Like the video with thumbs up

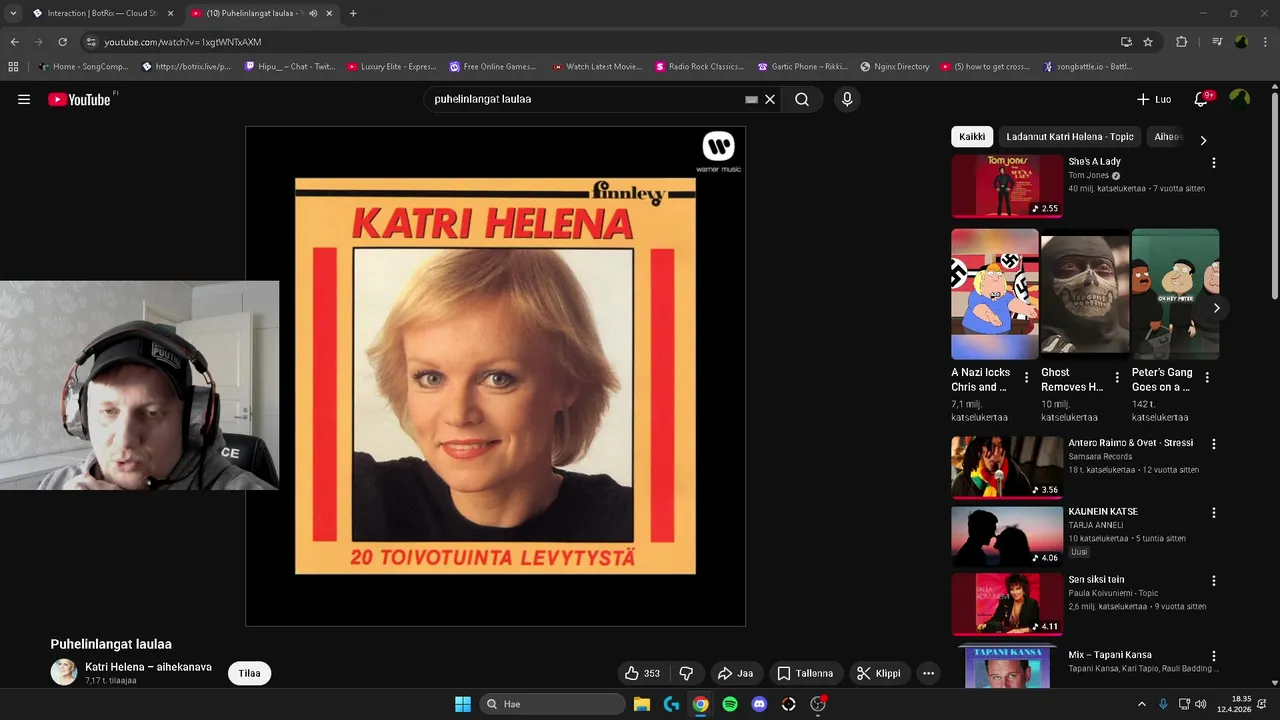642,673
